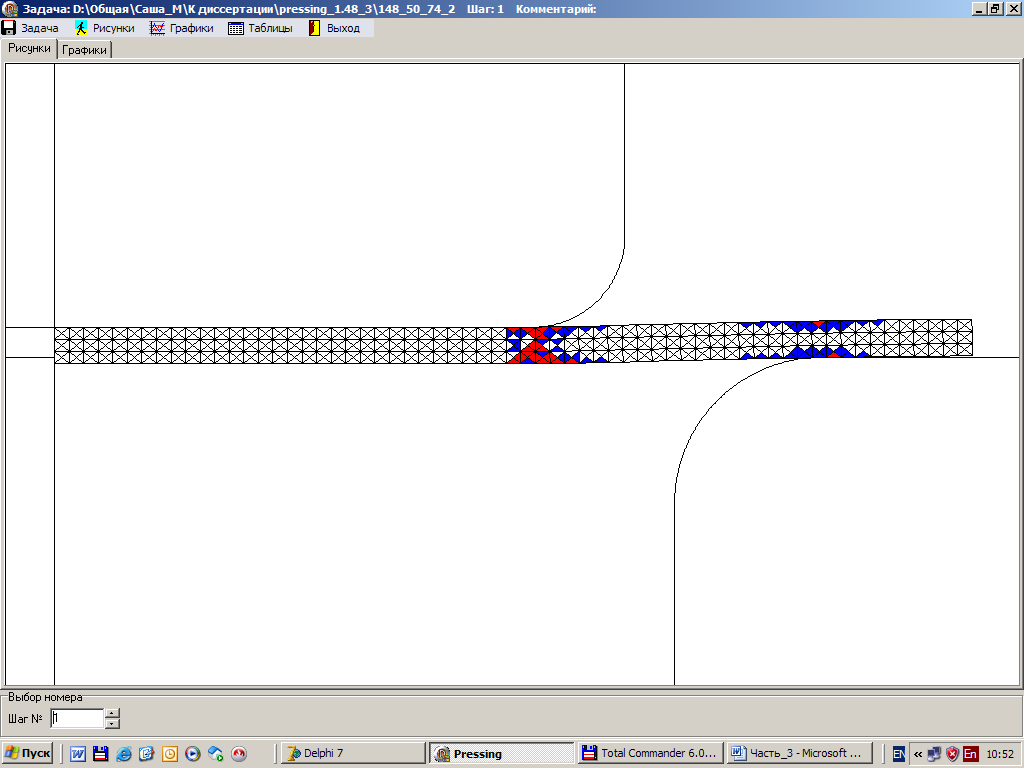Click the Выход exit menu item

point(334,28)
